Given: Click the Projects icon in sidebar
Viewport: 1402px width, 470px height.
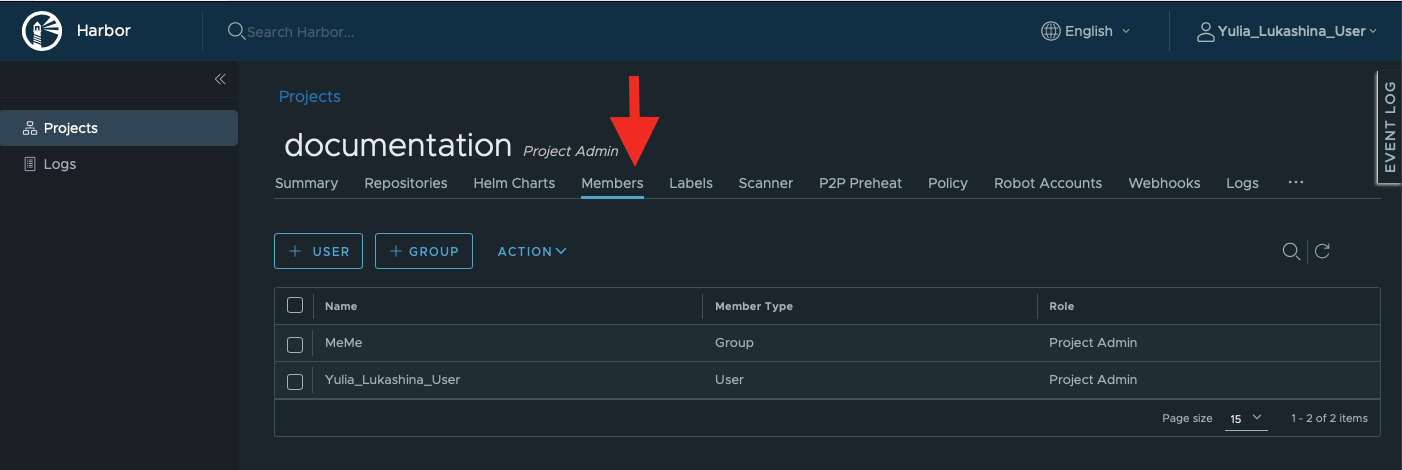Looking at the screenshot, I should (29, 128).
